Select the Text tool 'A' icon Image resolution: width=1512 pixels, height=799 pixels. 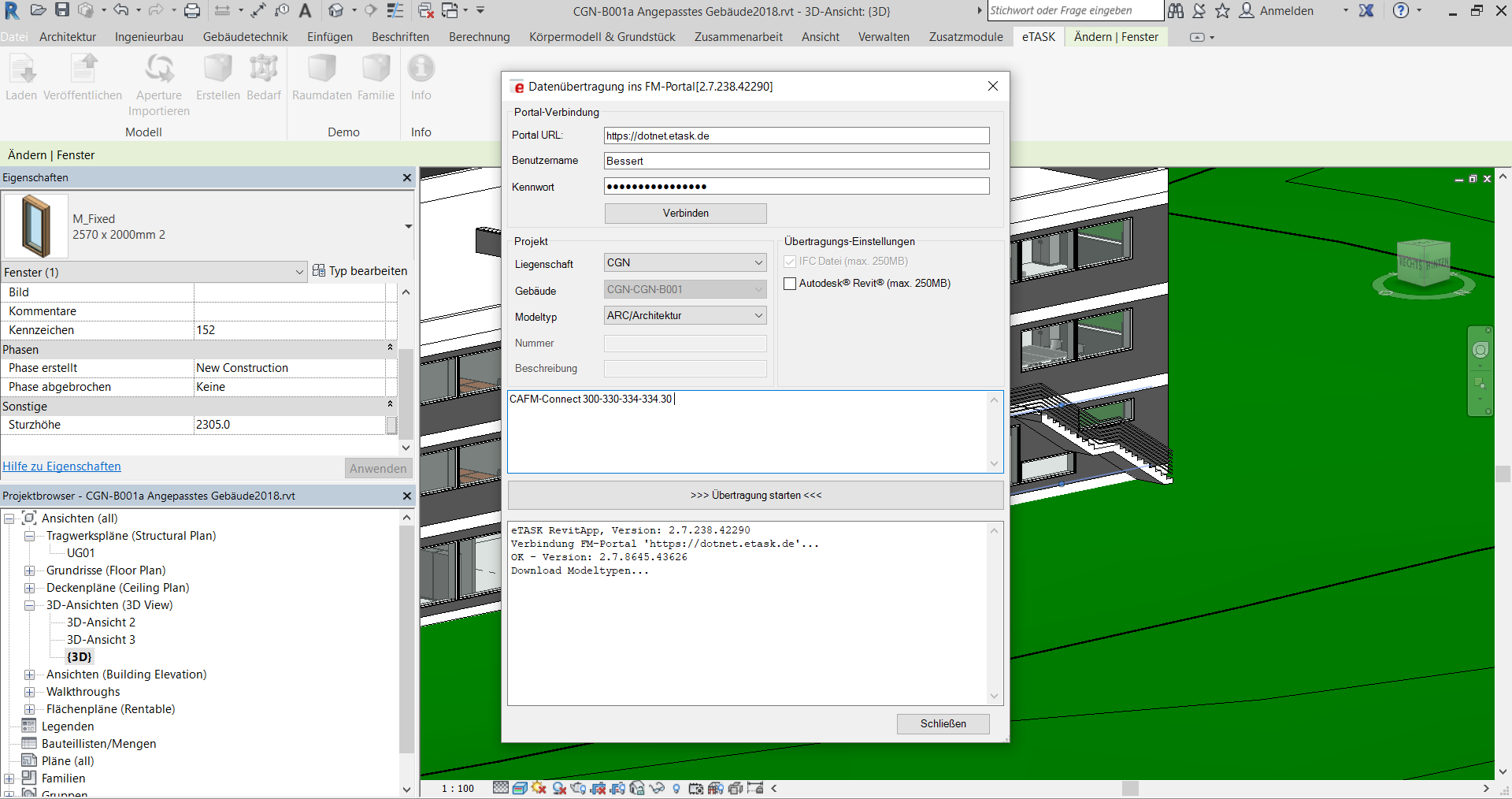pyautogui.click(x=306, y=10)
